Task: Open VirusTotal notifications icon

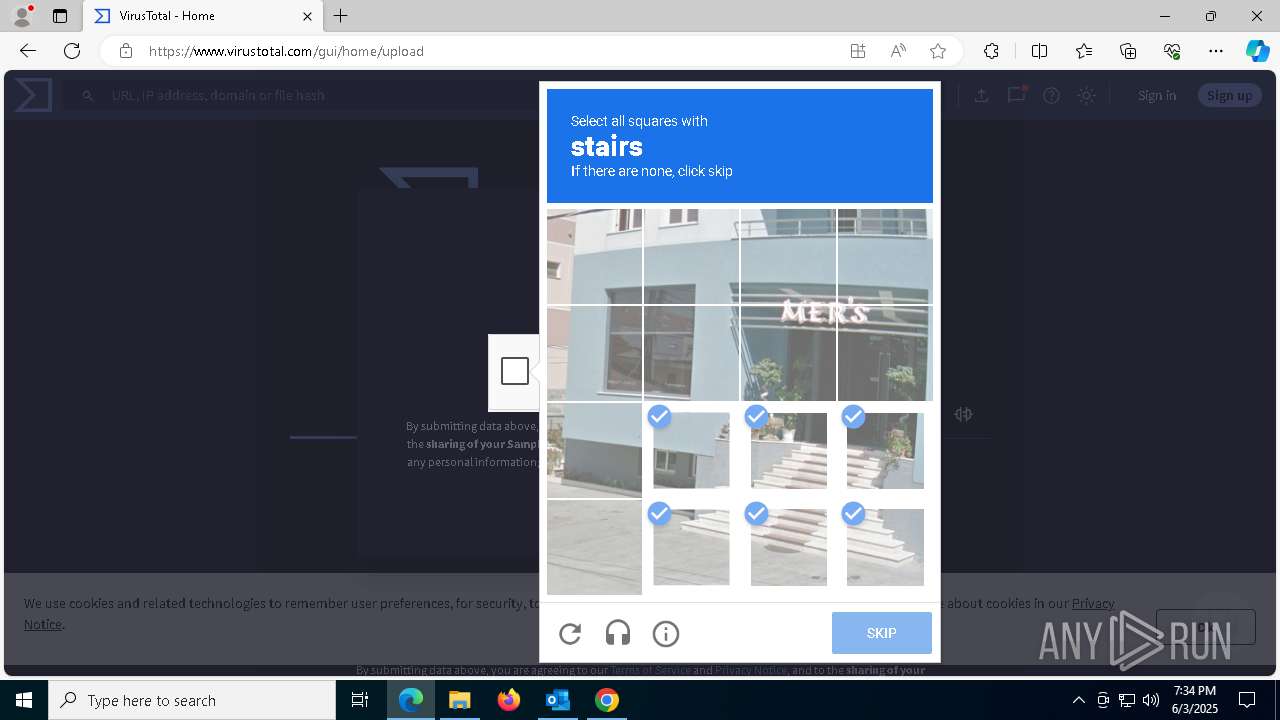Action: [x=1017, y=95]
